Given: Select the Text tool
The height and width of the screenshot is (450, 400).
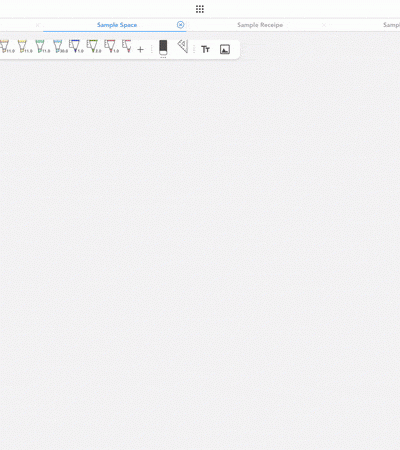Looking at the screenshot, I should point(205,49).
